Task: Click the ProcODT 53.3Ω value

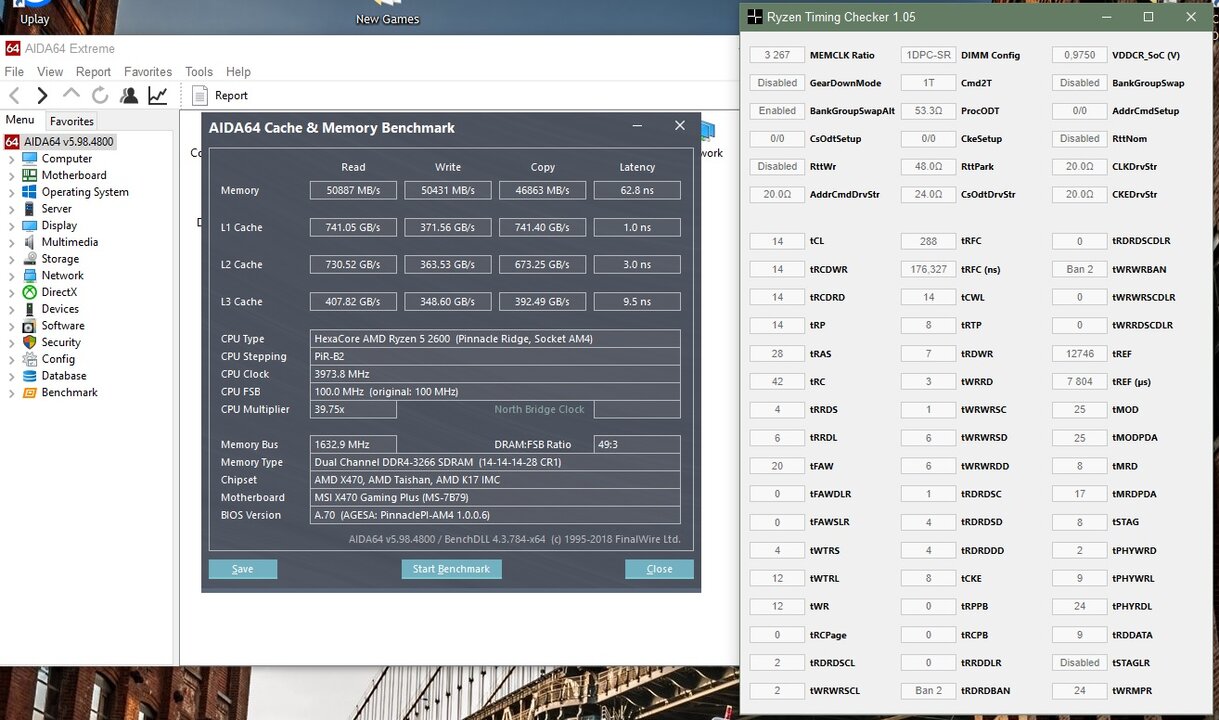Action: coord(928,111)
